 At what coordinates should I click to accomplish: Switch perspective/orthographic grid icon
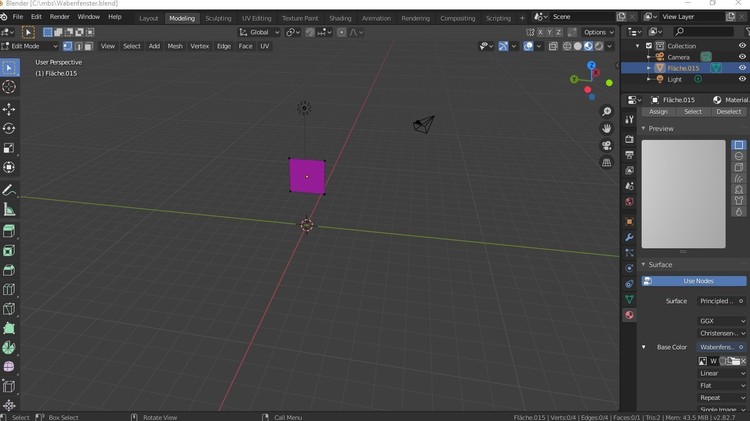(x=607, y=163)
